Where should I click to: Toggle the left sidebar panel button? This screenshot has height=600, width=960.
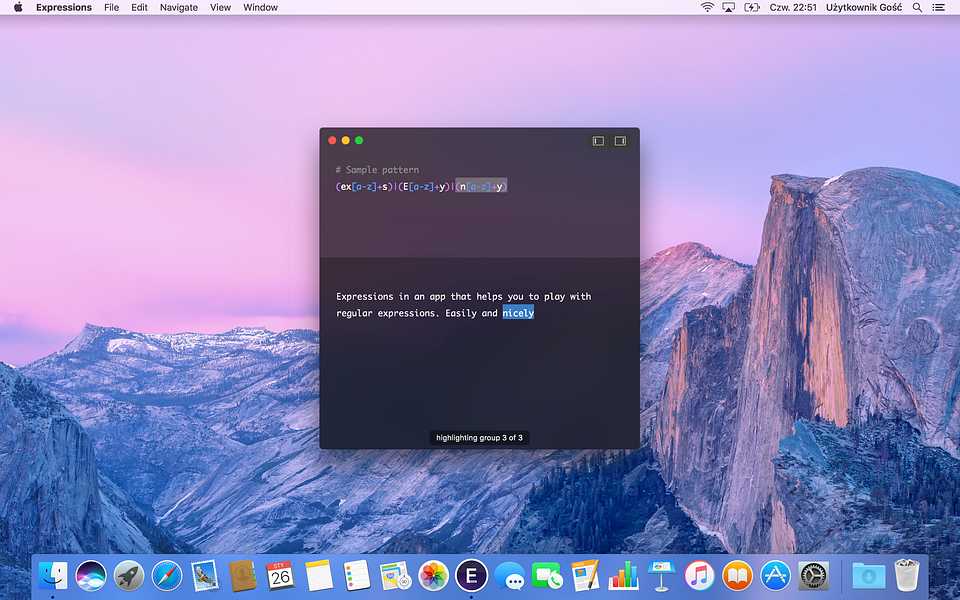click(598, 141)
